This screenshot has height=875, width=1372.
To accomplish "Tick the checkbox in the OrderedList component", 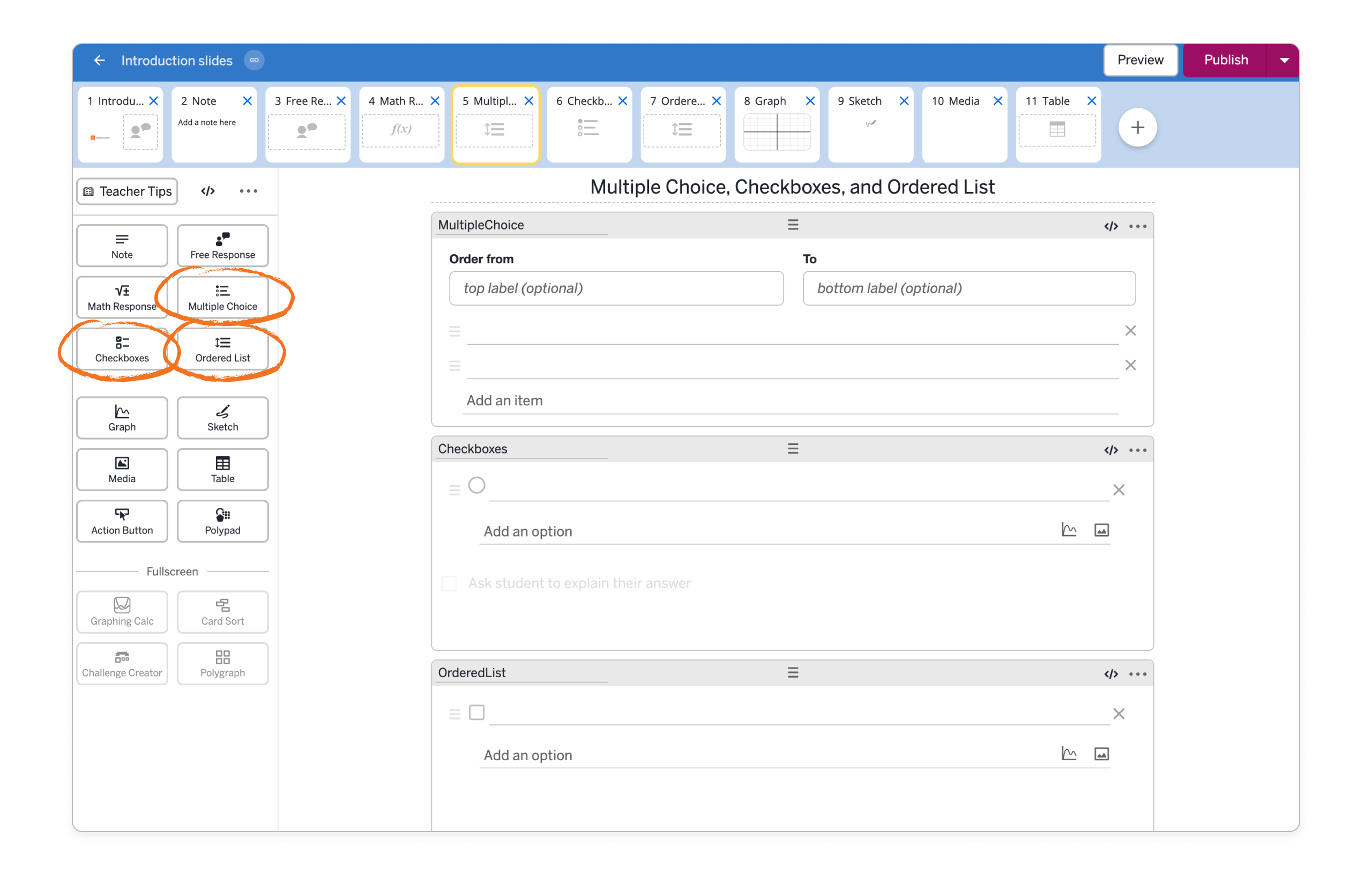I will (x=477, y=713).
